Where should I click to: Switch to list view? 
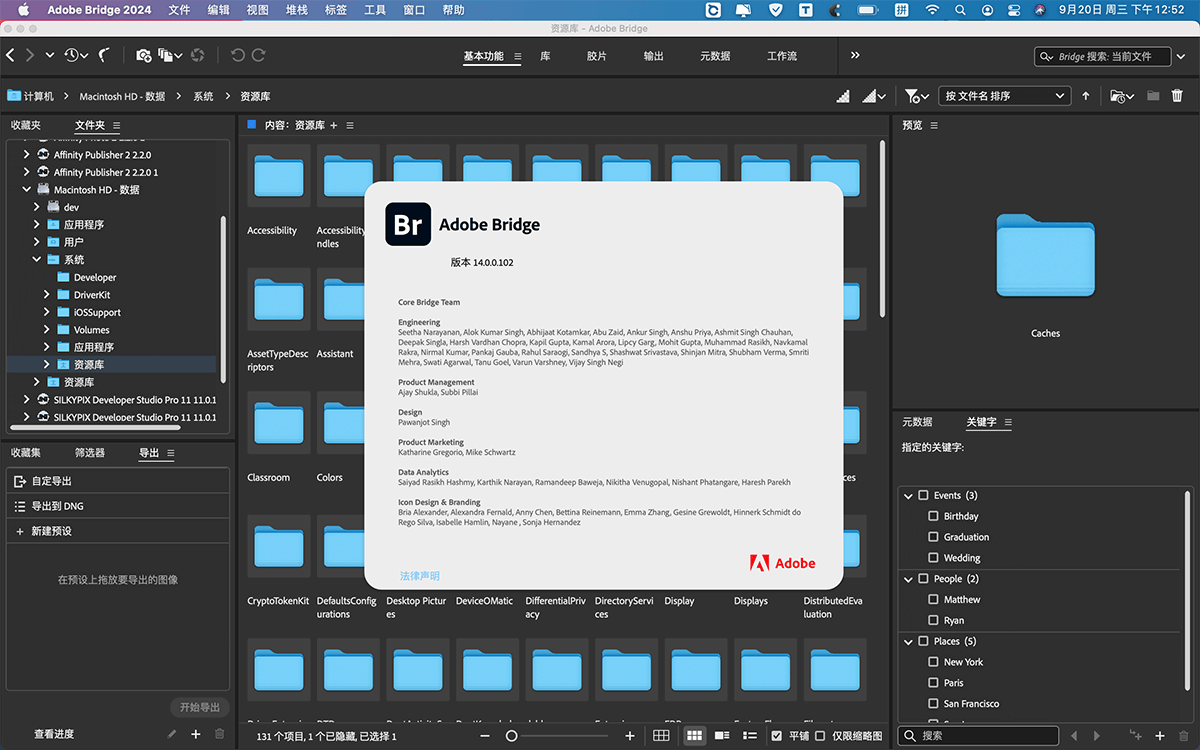coord(749,736)
